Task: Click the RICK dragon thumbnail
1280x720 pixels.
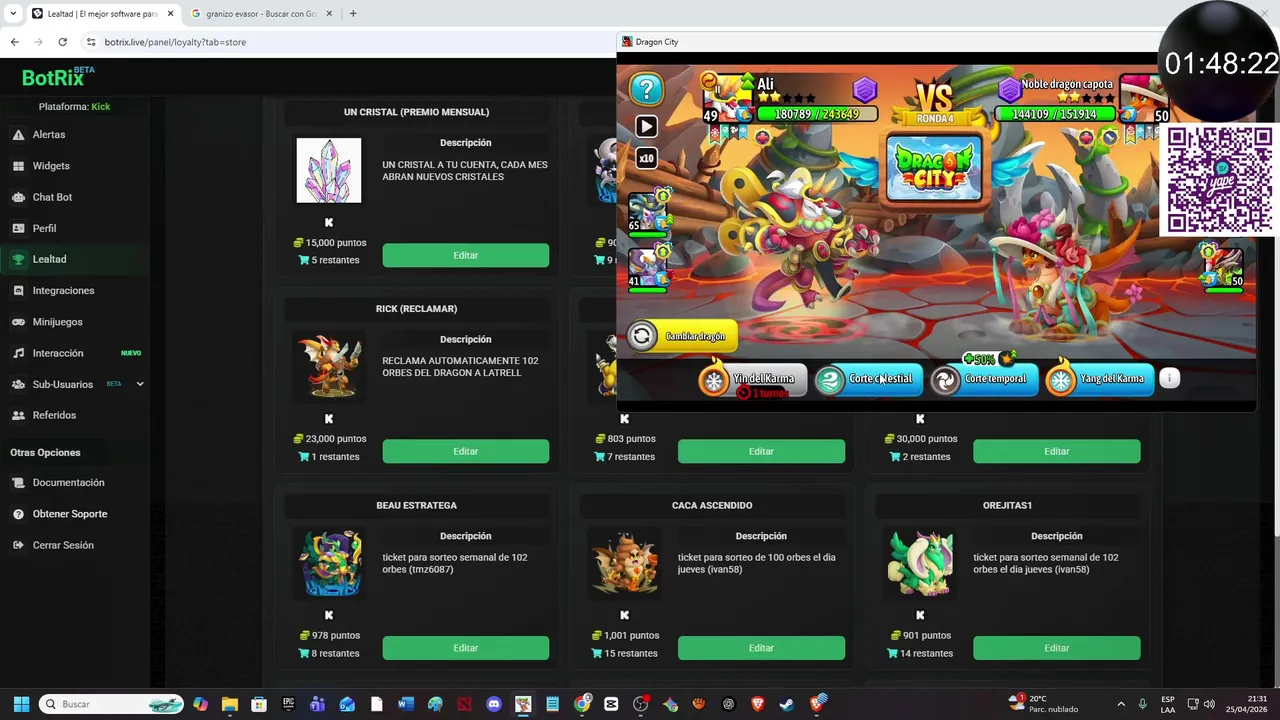Action: pos(329,367)
